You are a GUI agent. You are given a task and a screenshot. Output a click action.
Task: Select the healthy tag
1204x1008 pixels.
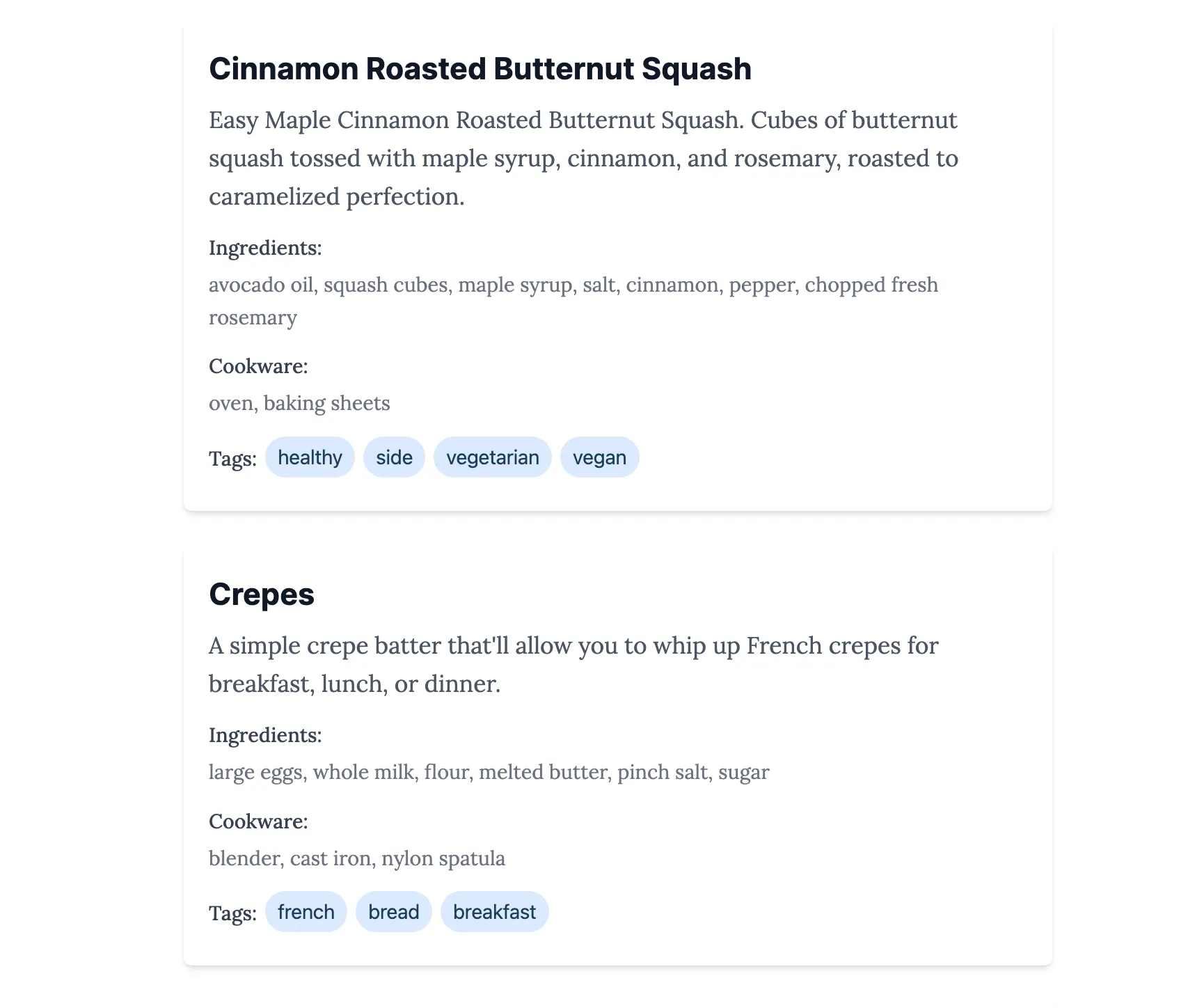[310, 457]
